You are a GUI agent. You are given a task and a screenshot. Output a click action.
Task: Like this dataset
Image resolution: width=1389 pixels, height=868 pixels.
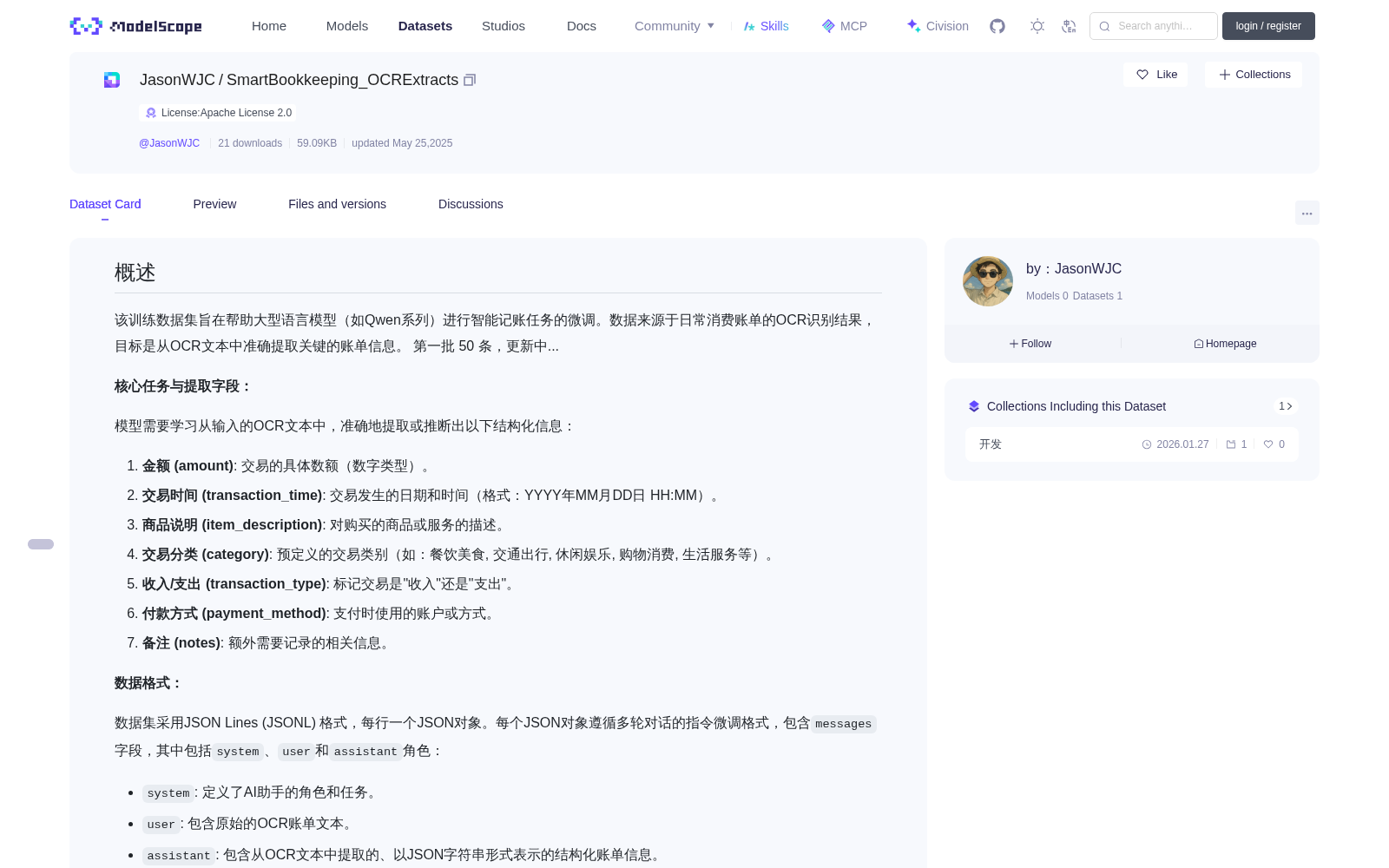pos(1155,75)
